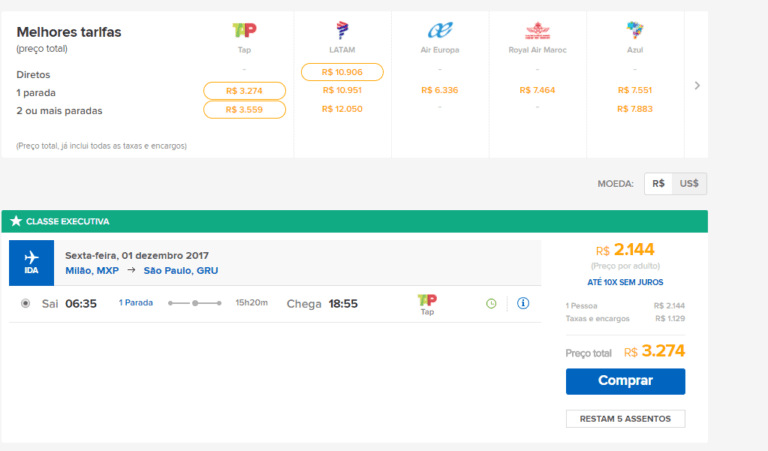Choose Air Europa fare R$ 6.336
The width and height of the screenshot is (768, 451).
pyautogui.click(x=440, y=90)
